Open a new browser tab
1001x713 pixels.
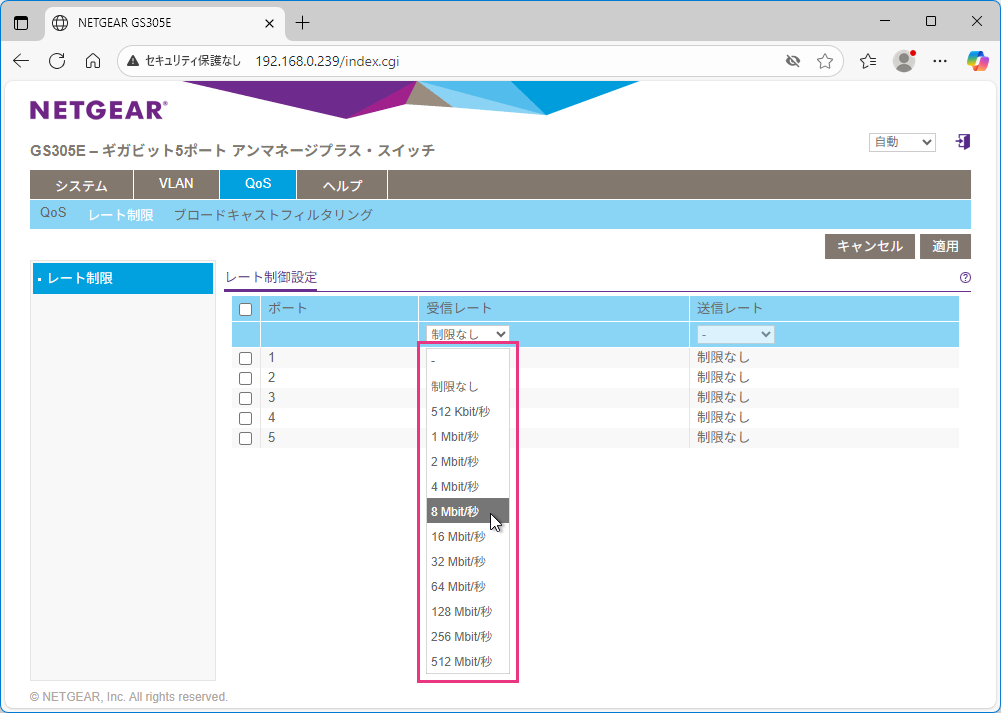pyautogui.click(x=303, y=22)
